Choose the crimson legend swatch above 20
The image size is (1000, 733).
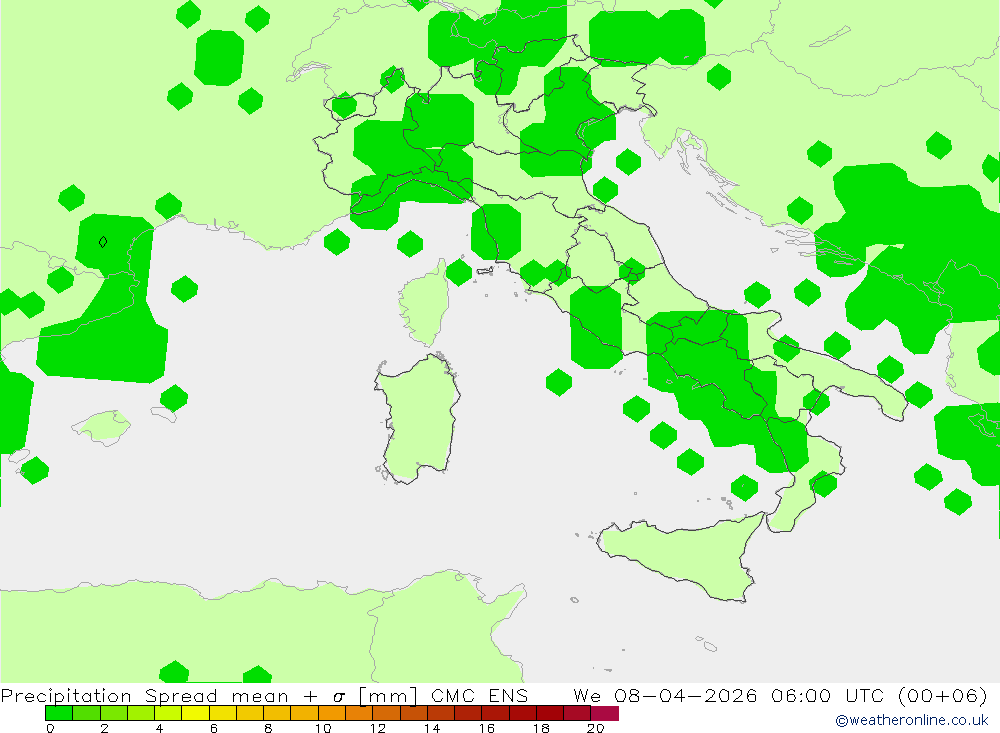[x=605, y=713]
